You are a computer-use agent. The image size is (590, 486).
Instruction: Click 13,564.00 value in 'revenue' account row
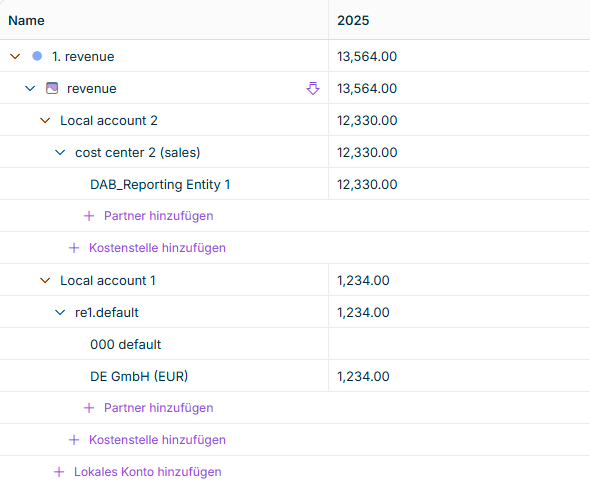pos(367,88)
